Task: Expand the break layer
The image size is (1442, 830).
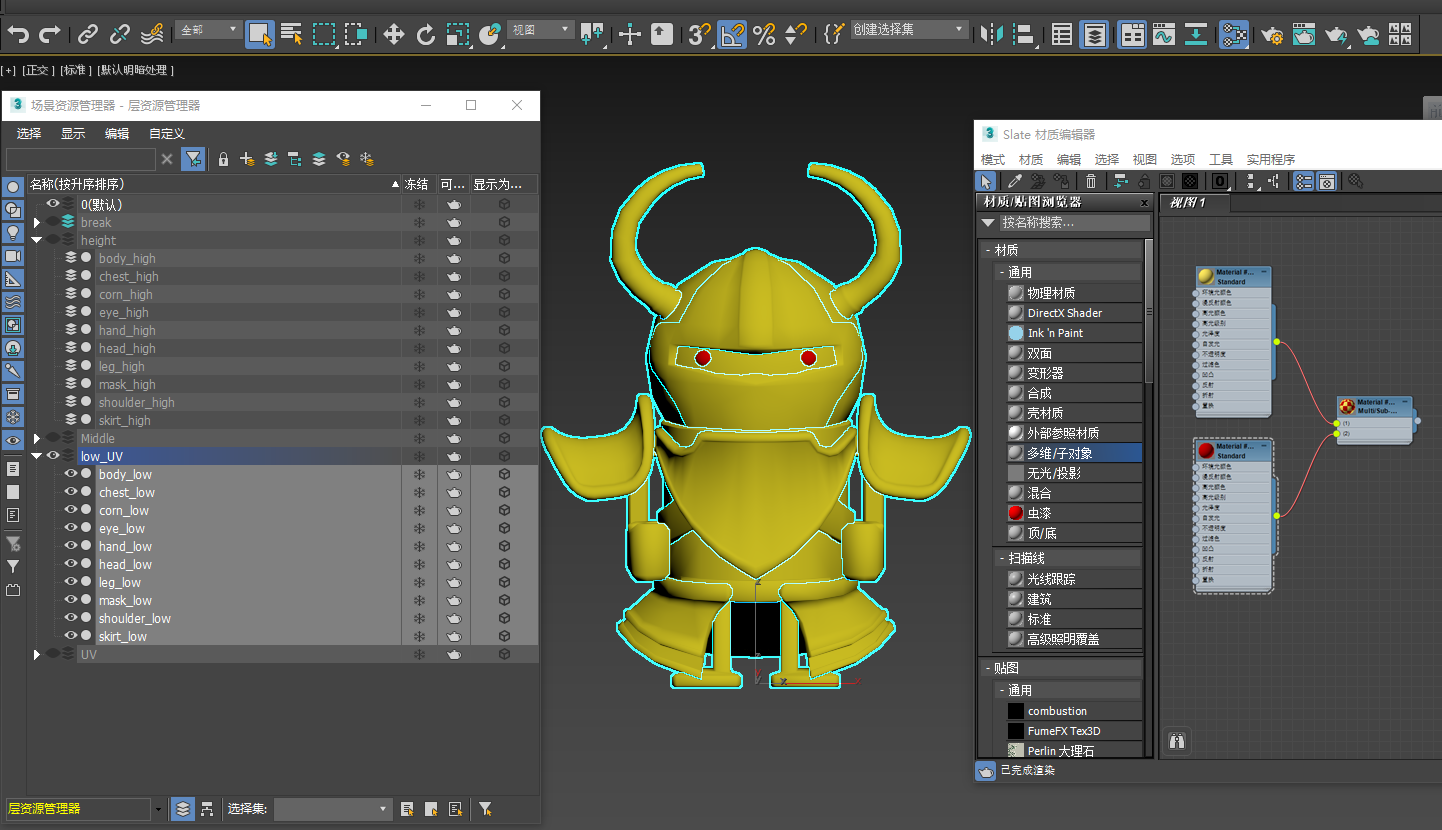Action: [x=37, y=222]
